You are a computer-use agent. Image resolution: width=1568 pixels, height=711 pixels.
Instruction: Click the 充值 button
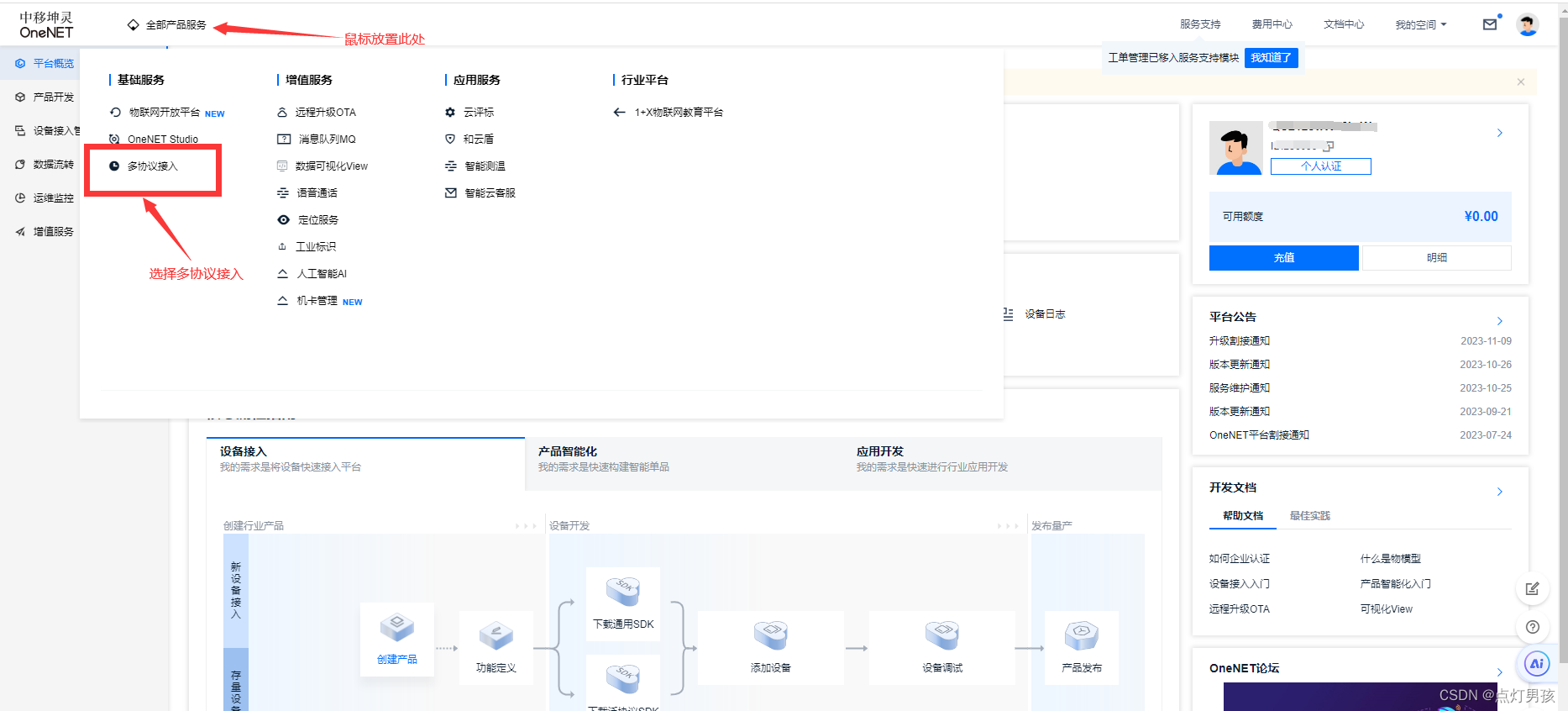point(1284,258)
